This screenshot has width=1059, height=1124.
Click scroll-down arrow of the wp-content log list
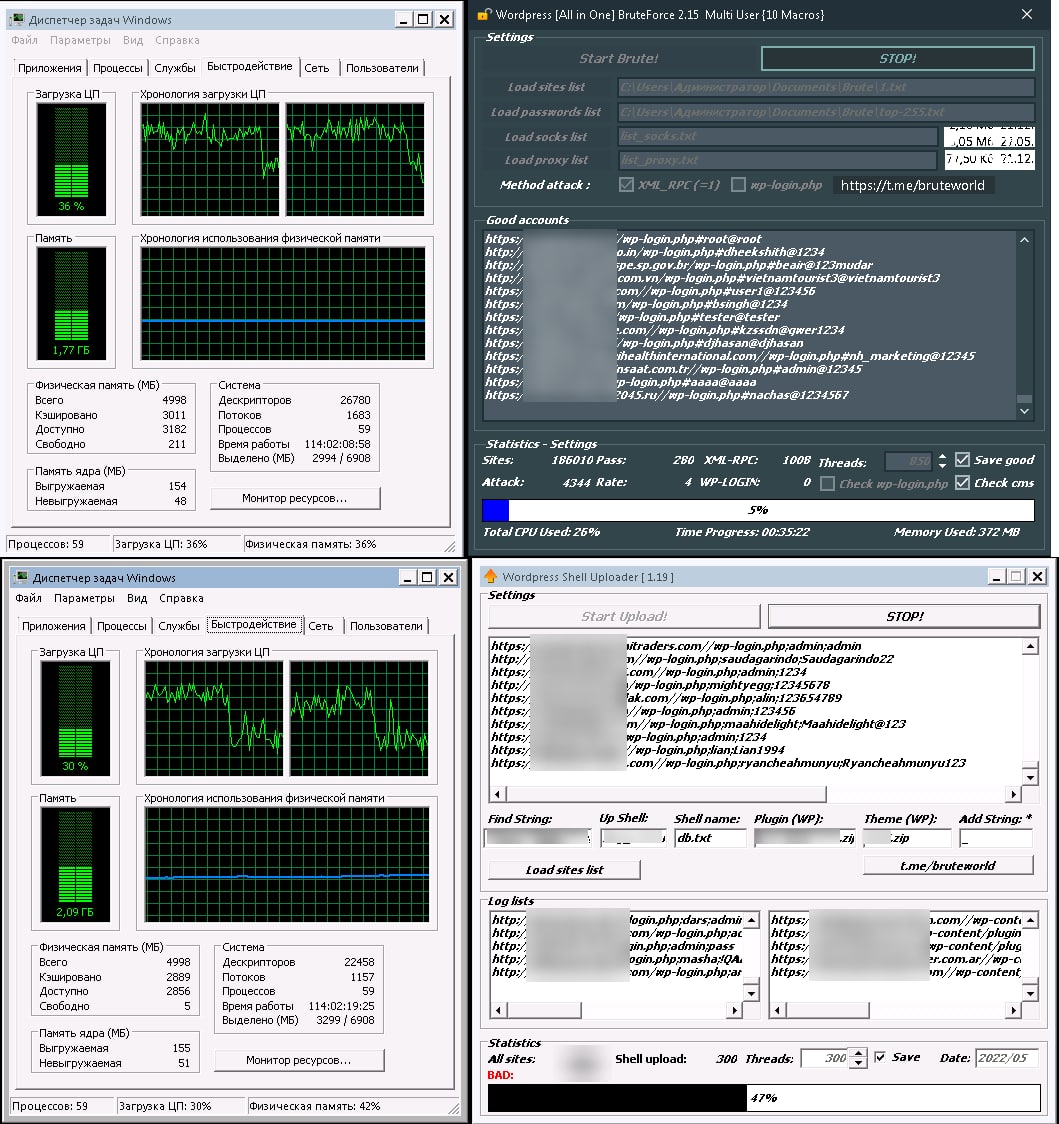pos(1030,993)
